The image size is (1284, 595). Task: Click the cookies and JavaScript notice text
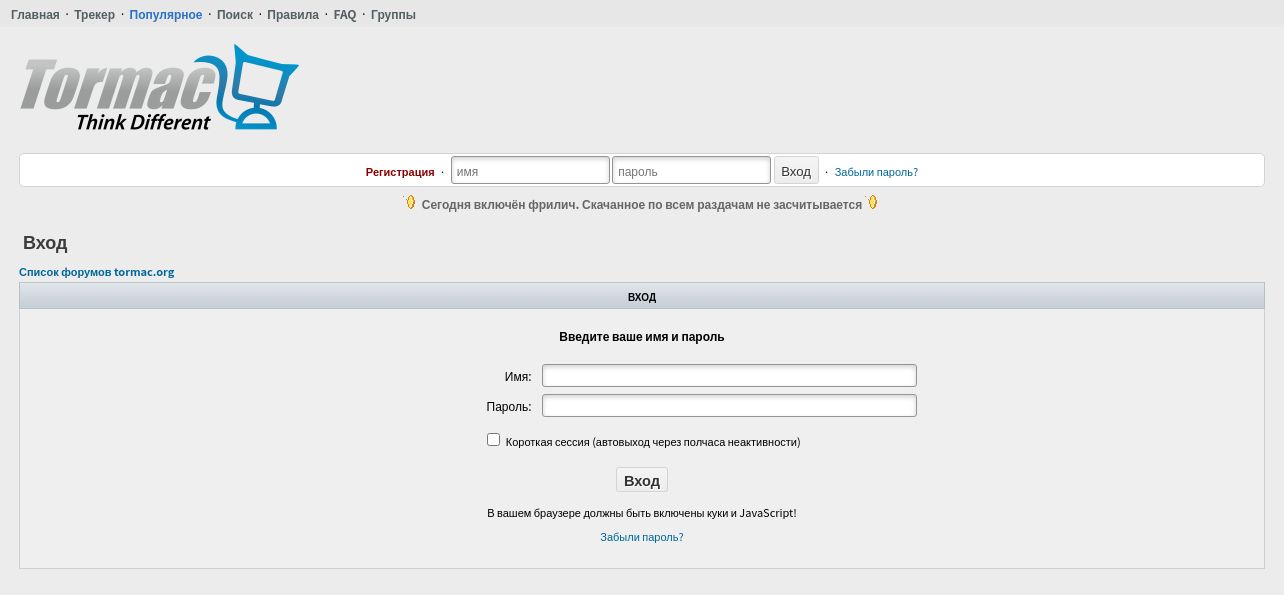tap(642, 513)
